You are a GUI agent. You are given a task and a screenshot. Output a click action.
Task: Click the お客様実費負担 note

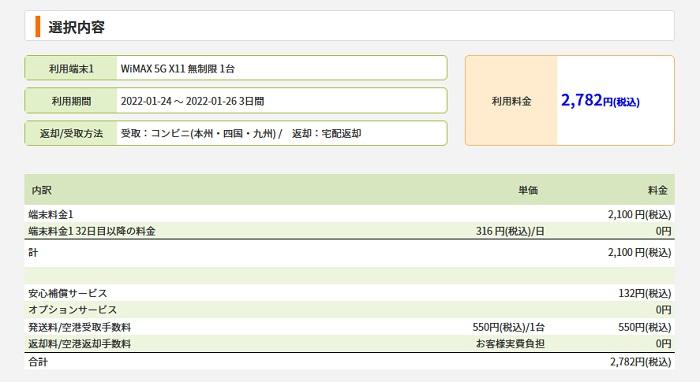tap(510, 344)
